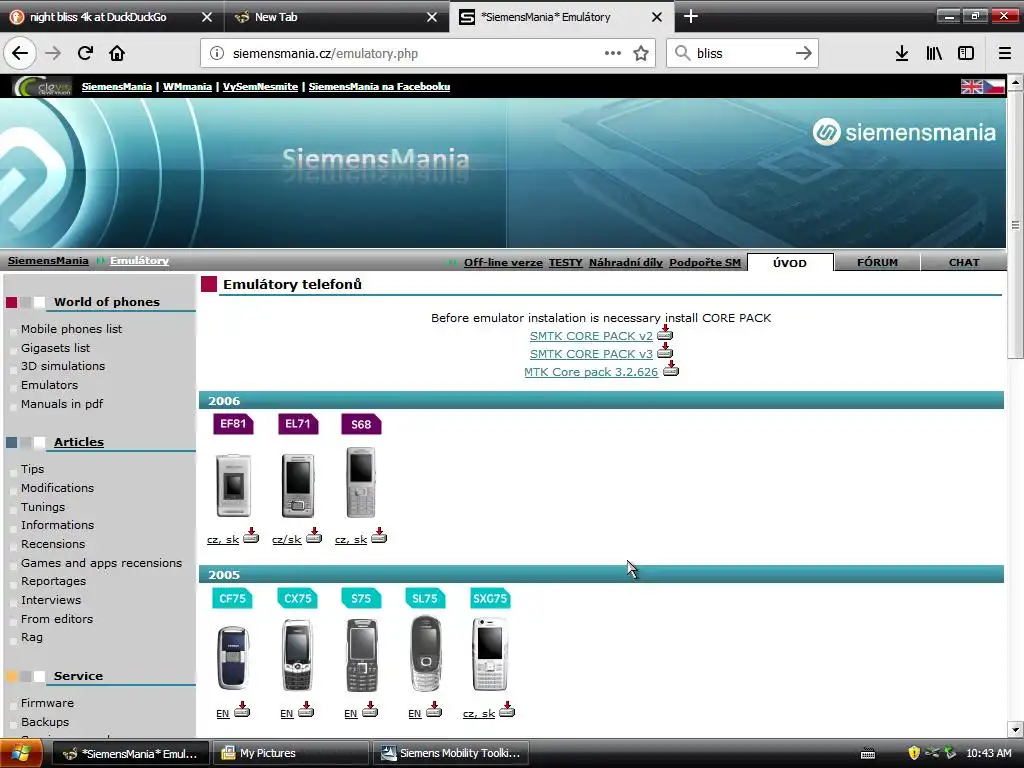
Task: Bookmark this page with the star
Action: click(x=641, y=53)
